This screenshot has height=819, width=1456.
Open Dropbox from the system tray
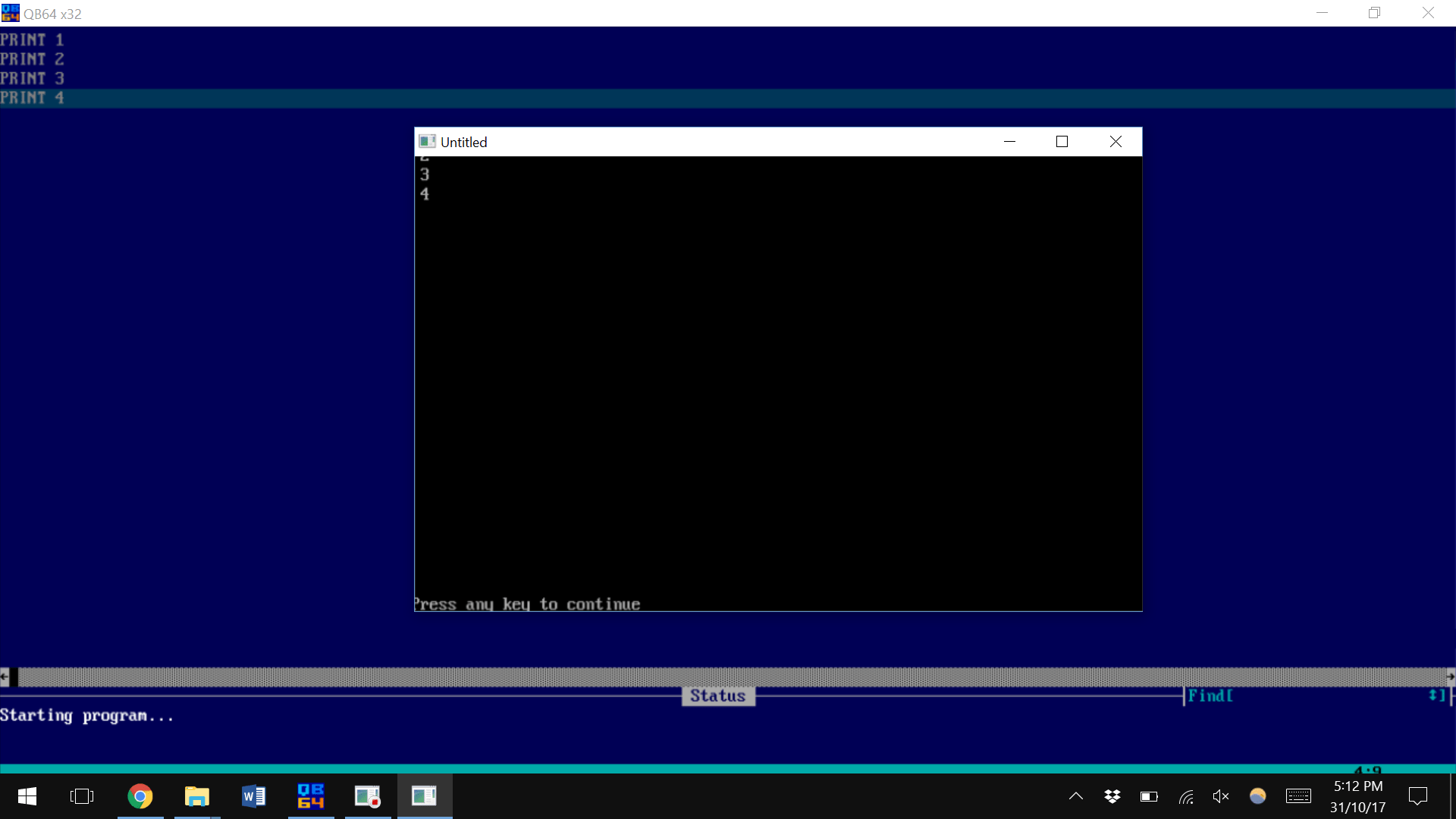pyautogui.click(x=1112, y=796)
